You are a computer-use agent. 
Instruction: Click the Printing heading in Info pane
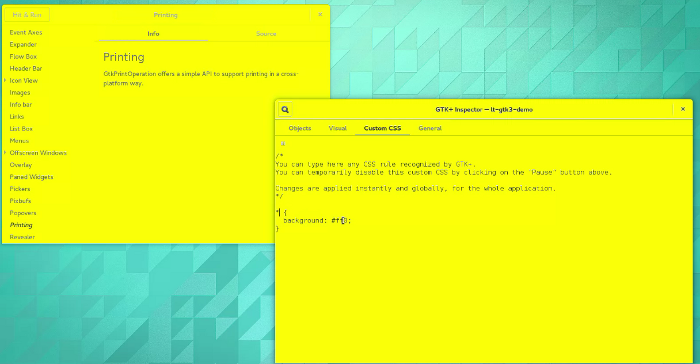(124, 57)
